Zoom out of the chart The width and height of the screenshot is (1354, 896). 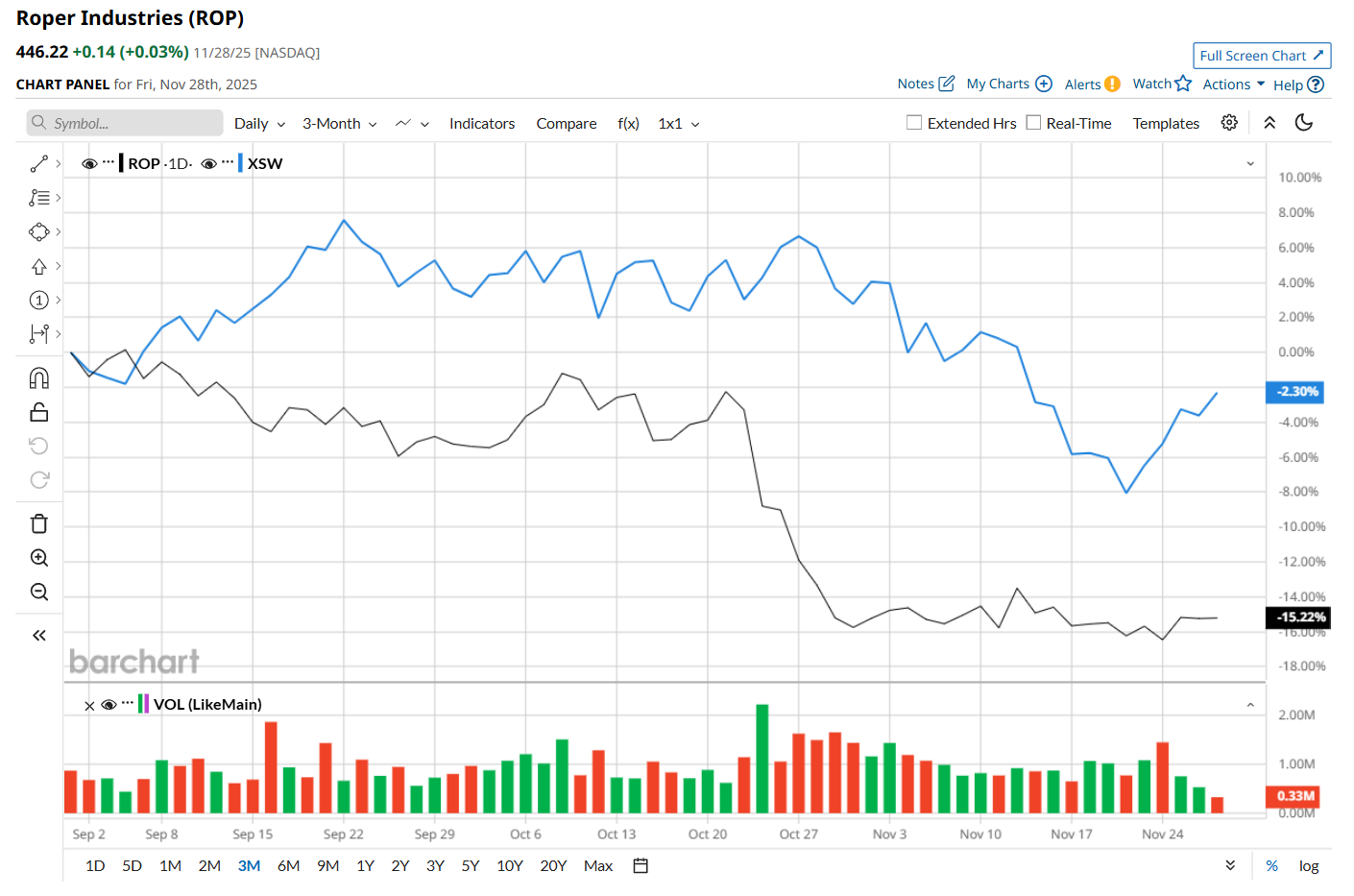39,592
